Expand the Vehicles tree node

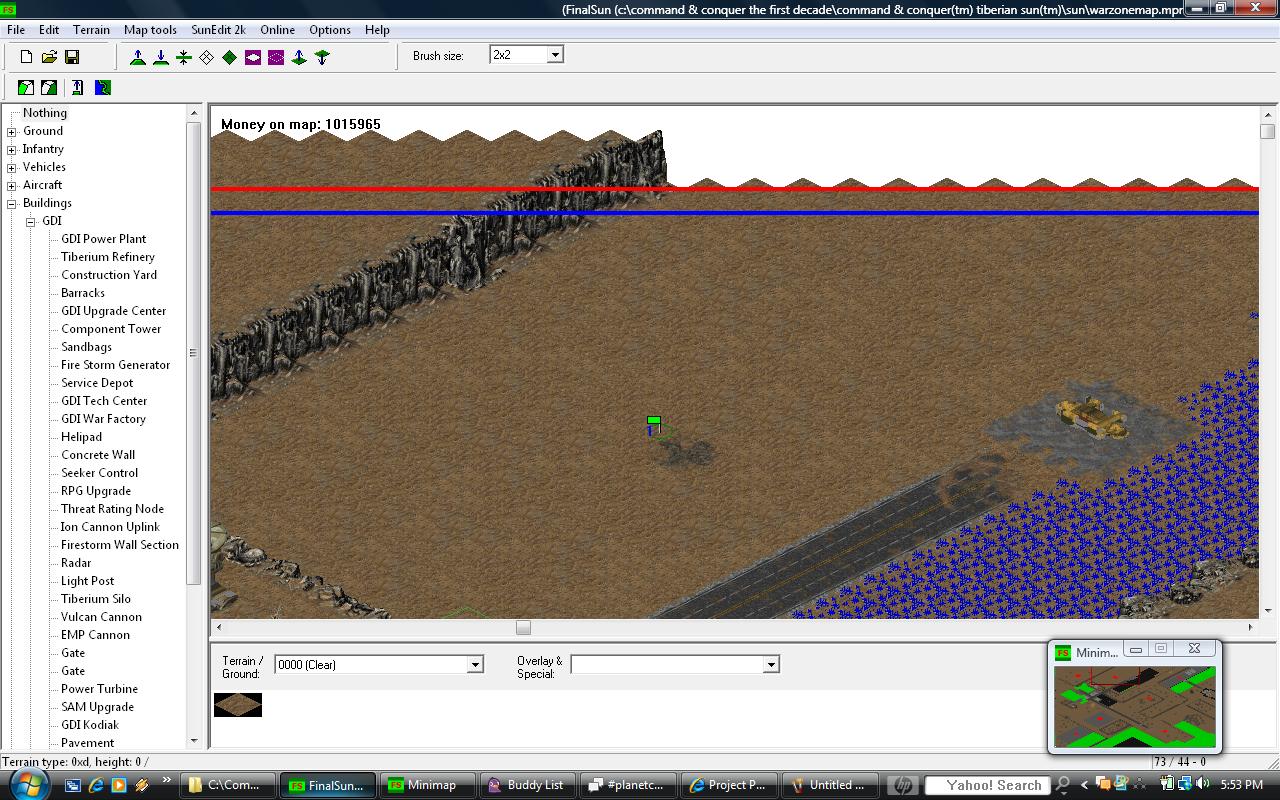tap(12, 167)
